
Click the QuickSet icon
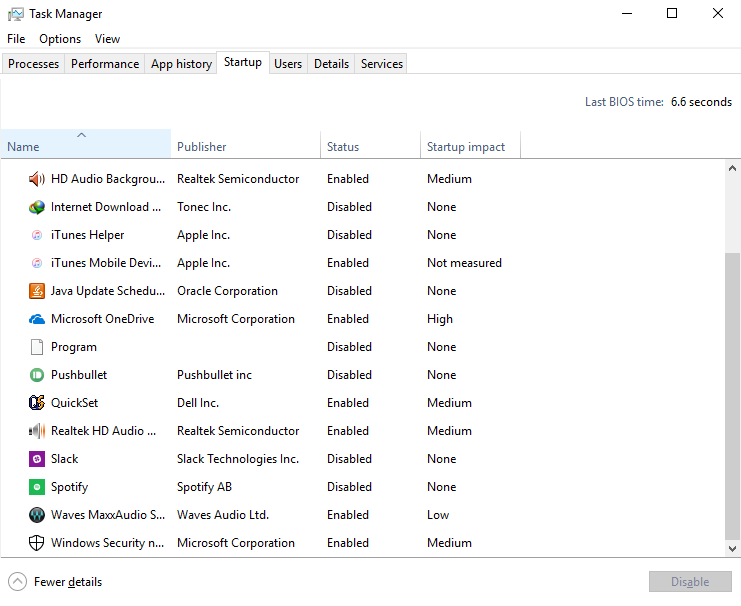coord(37,403)
